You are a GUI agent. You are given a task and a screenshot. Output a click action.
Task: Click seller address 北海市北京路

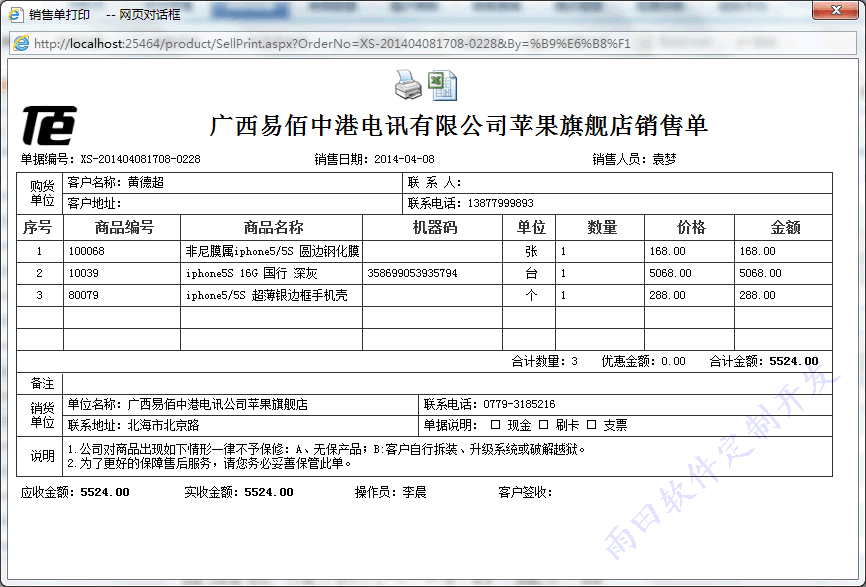[x=163, y=425]
